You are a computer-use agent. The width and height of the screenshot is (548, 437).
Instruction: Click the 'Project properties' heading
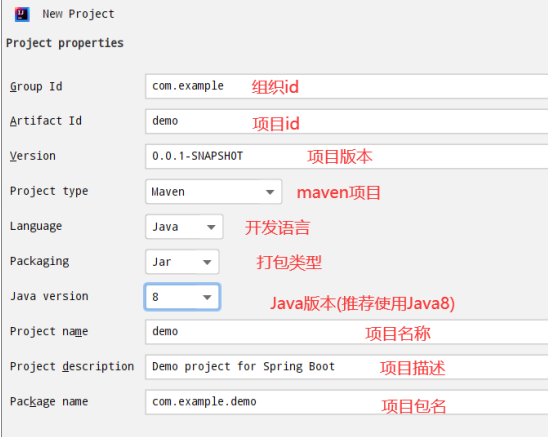click(x=65, y=43)
